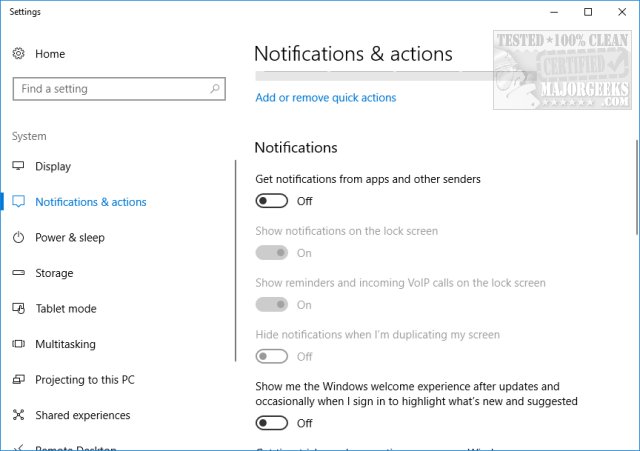Toggle show notifications on the lock screen
Viewport: 640px width, 451px height.
(271, 253)
